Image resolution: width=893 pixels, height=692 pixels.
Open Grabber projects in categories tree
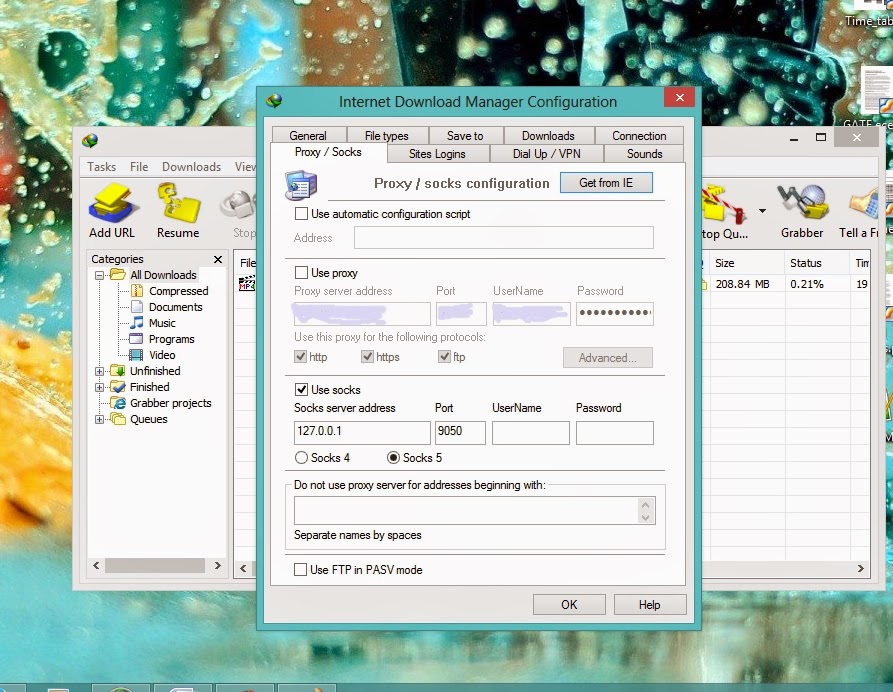171,403
